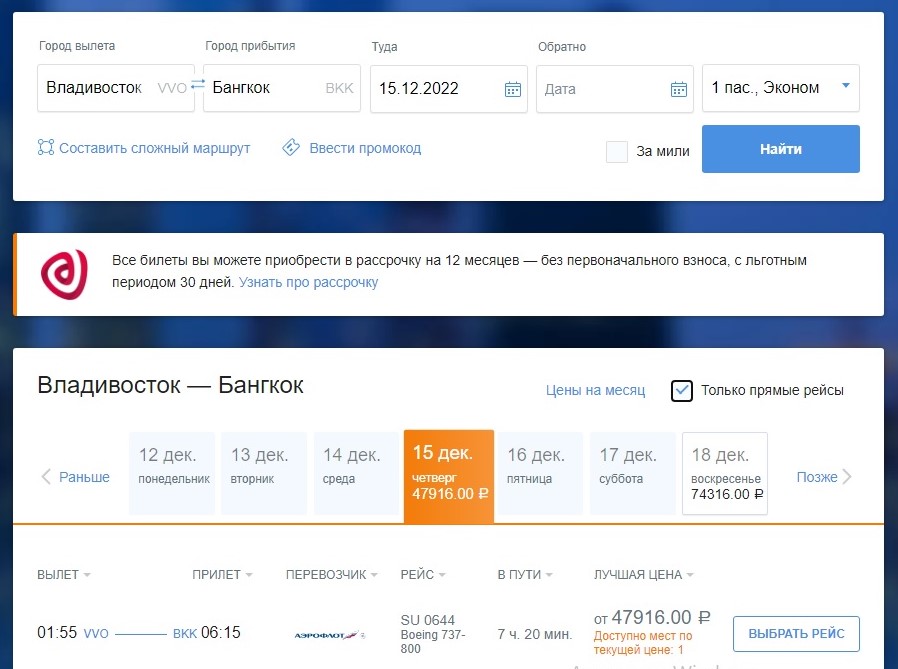Uncheck 'Только прямые рейсы' checkbox
898x669 pixels.
coord(682,390)
